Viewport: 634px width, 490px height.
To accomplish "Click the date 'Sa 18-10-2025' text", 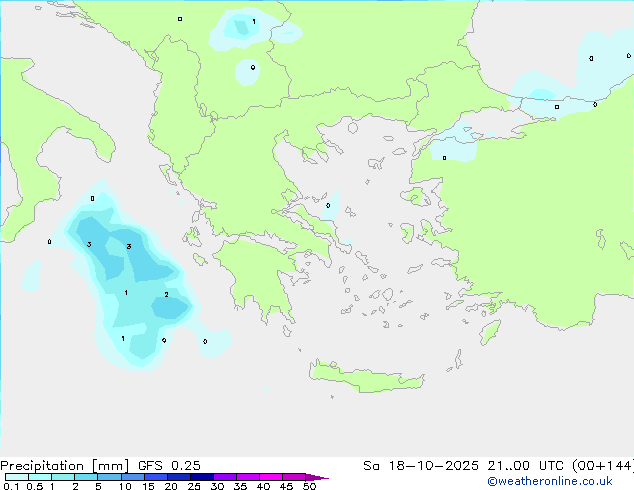I will pyautogui.click(x=421, y=466).
